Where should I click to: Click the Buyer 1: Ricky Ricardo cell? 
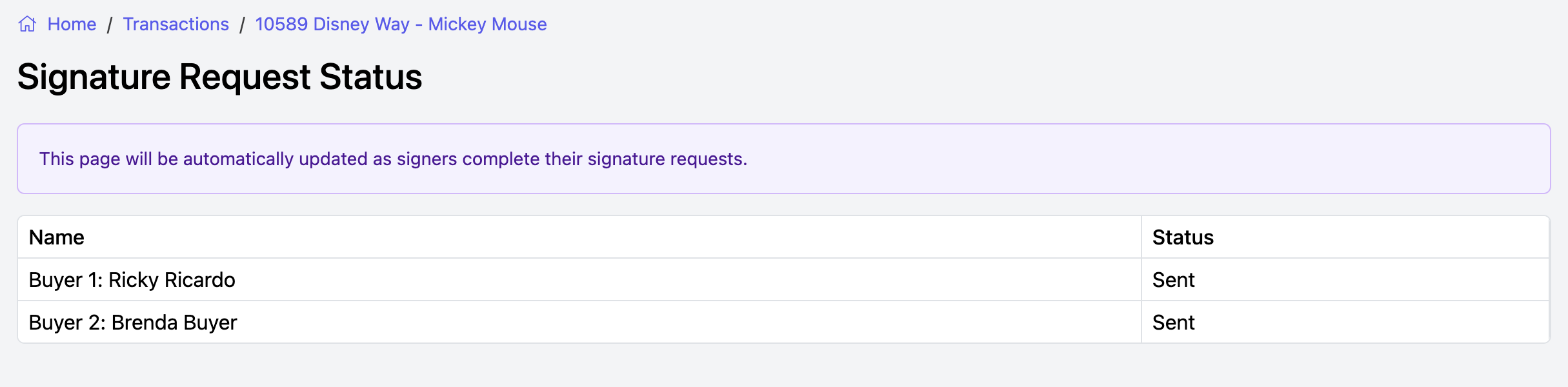coord(579,280)
